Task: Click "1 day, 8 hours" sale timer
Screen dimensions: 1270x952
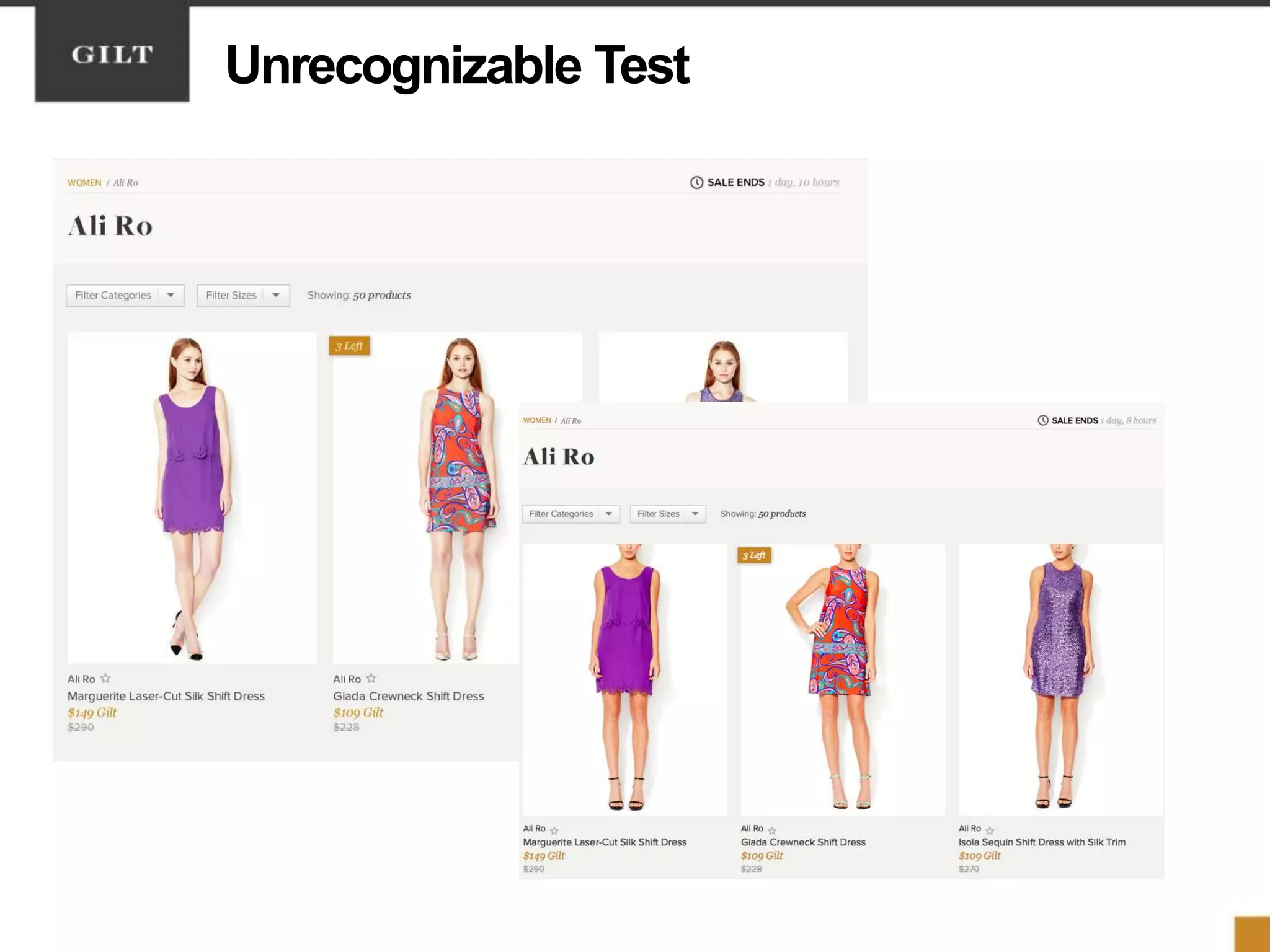Action: (1128, 420)
